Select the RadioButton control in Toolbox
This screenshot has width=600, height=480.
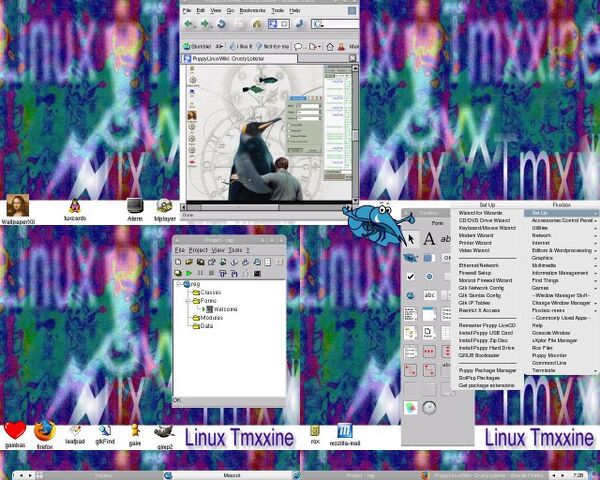pos(429,276)
